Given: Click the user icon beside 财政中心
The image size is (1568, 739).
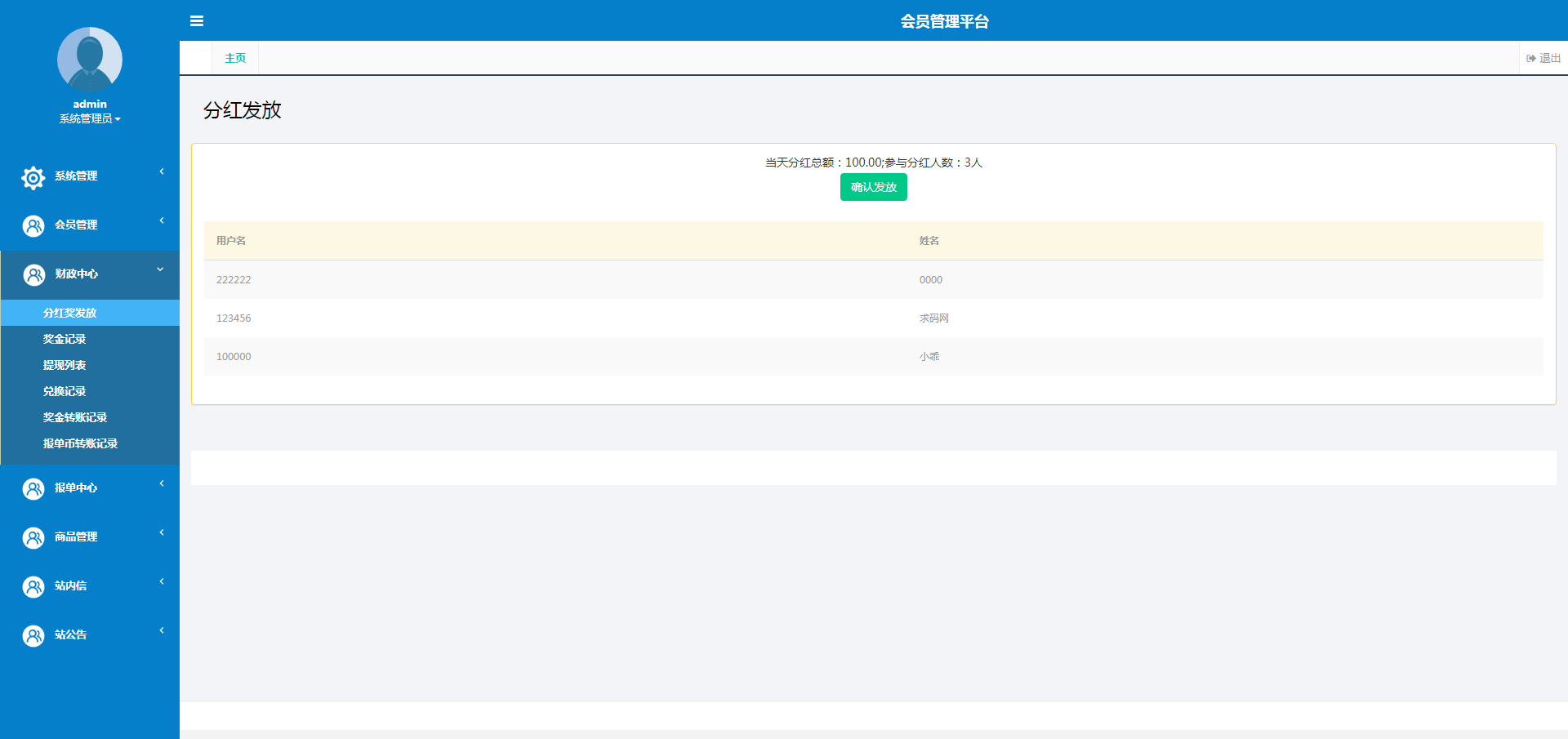Looking at the screenshot, I should pyautogui.click(x=33, y=275).
